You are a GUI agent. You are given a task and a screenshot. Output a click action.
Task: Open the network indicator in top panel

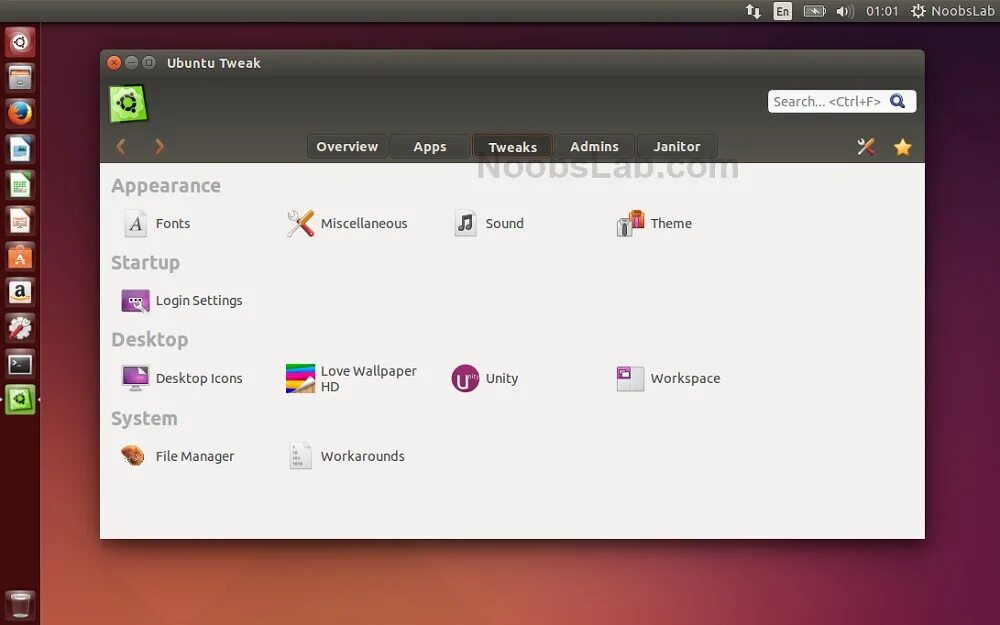[753, 11]
